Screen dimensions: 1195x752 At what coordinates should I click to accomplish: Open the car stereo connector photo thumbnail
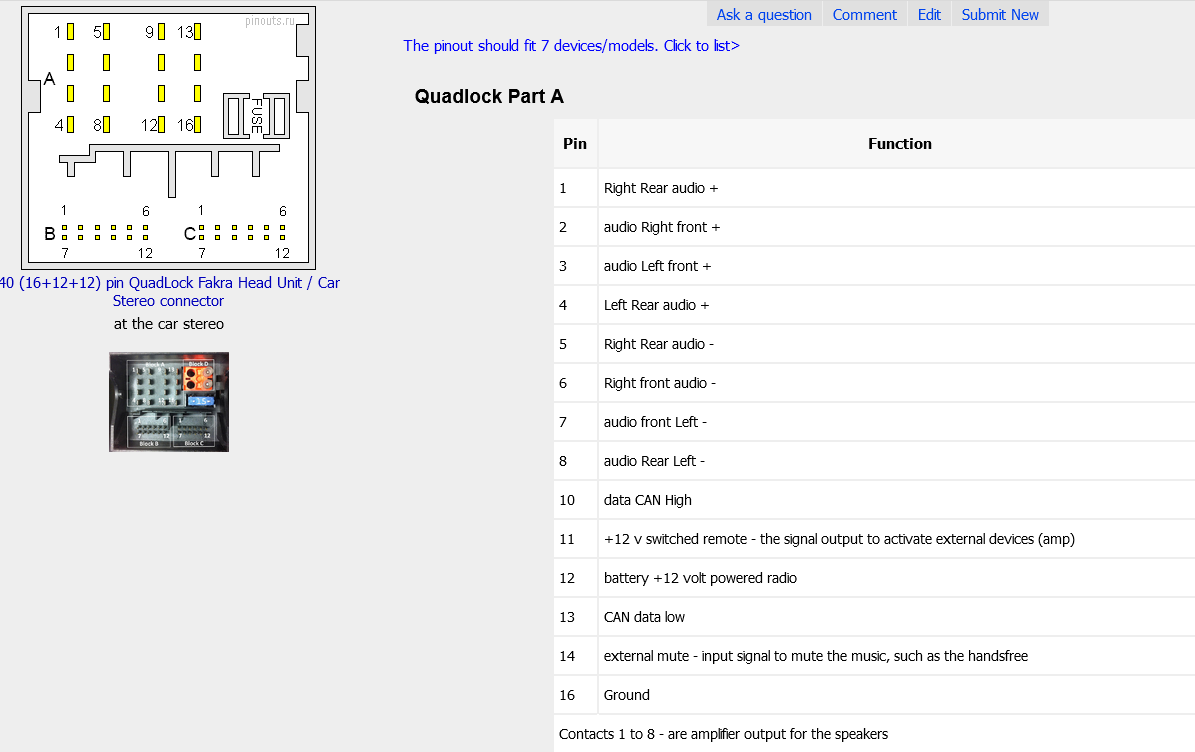tap(169, 401)
